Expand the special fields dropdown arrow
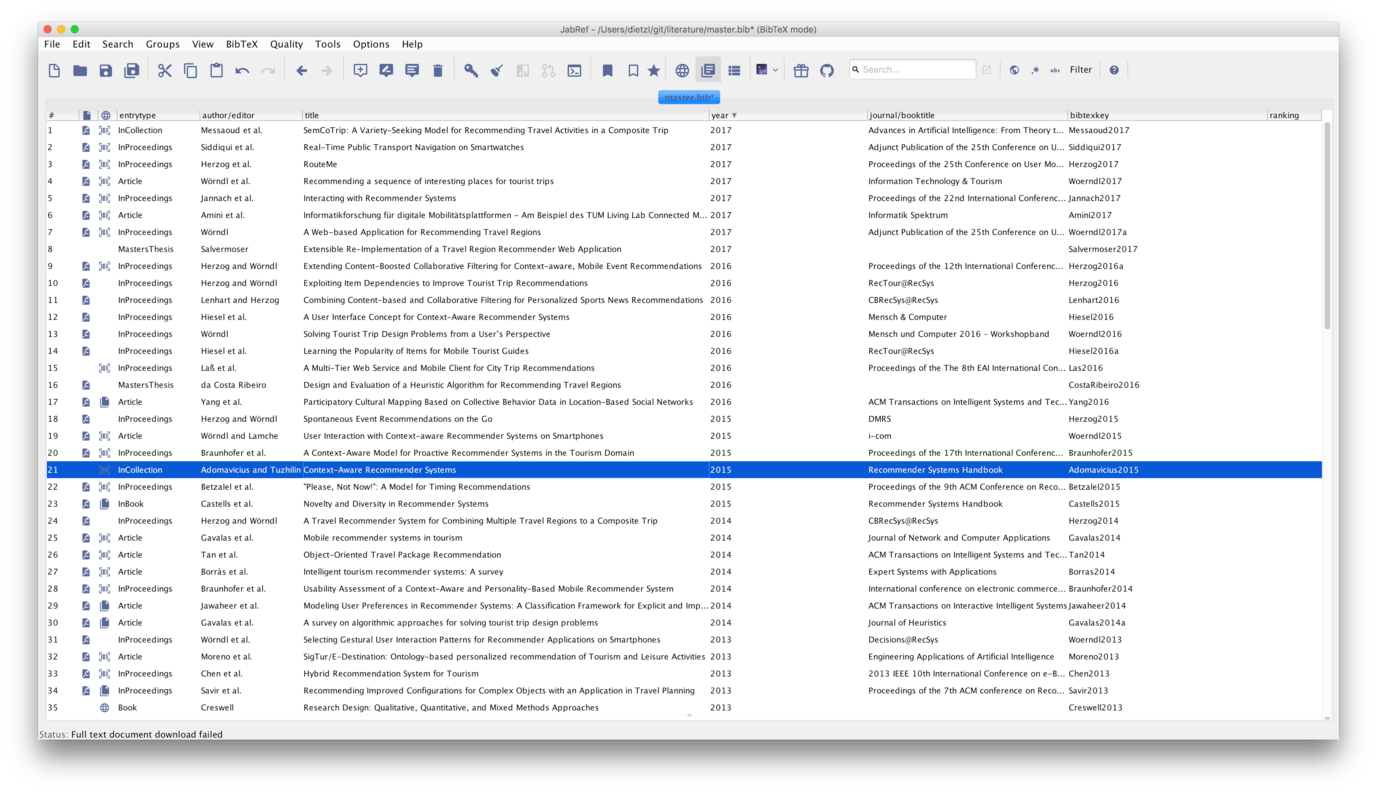 tap(775, 69)
